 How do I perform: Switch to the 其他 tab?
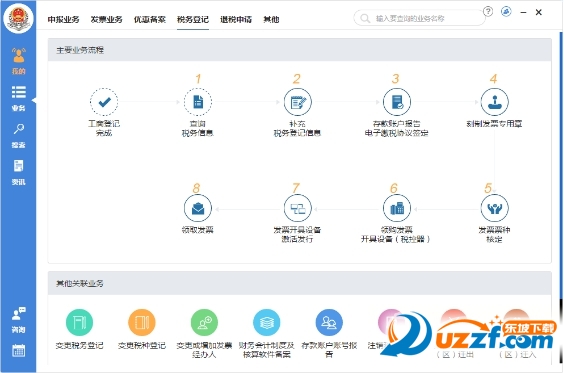coord(271,19)
